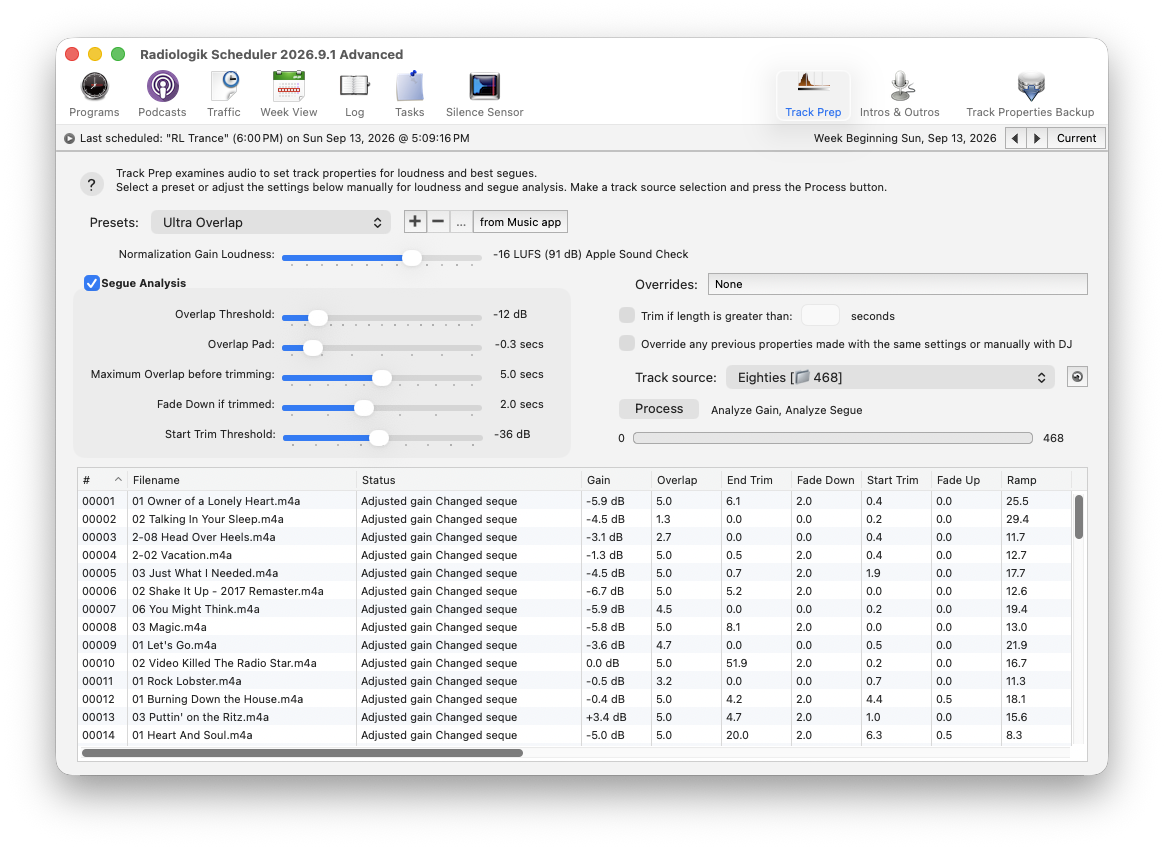This screenshot has width=1164, height=849.
Task: Select row 03 Puttin' on the Ritz.m4a
Action: 575,717
